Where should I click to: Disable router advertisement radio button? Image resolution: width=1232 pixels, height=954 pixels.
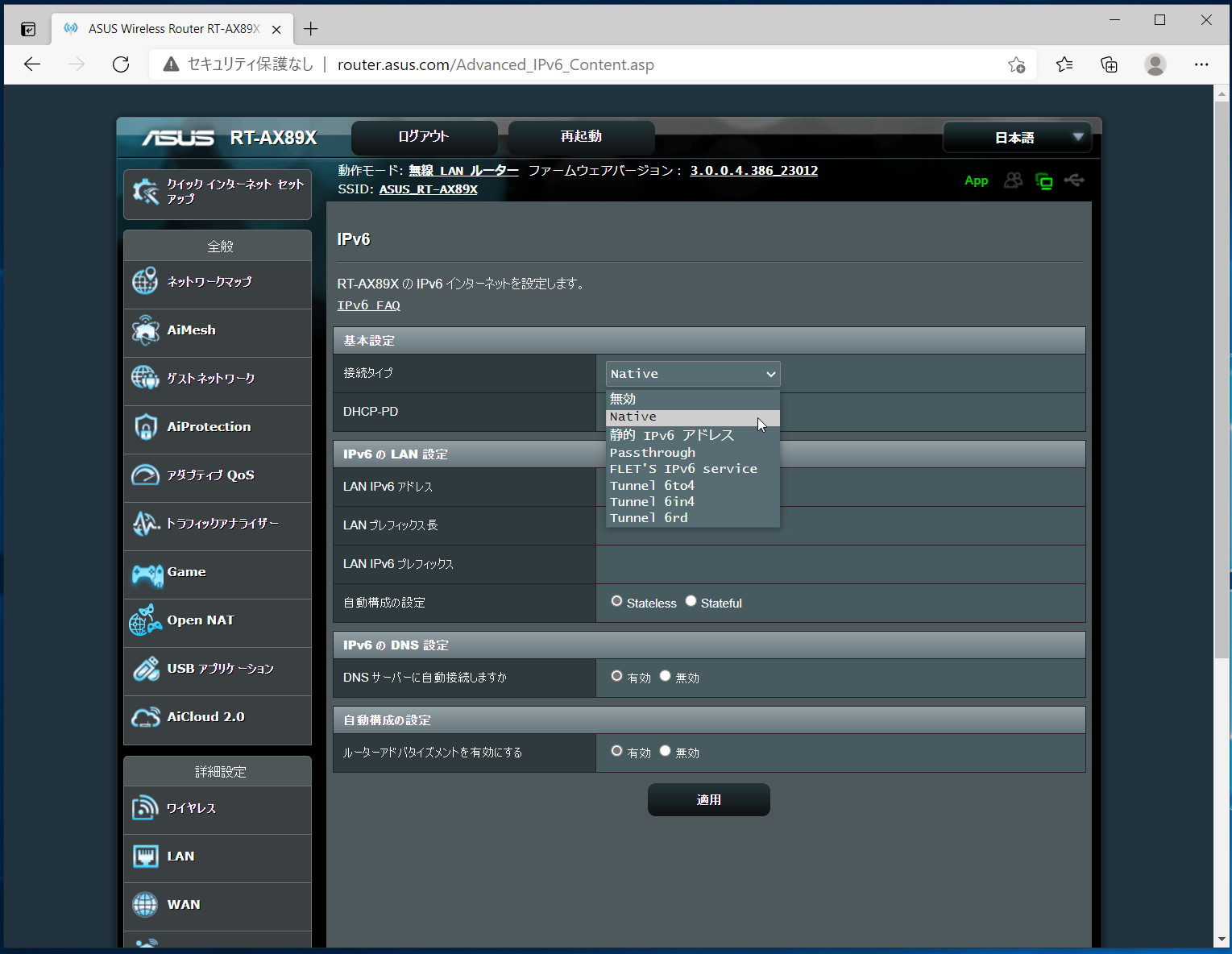665,751
